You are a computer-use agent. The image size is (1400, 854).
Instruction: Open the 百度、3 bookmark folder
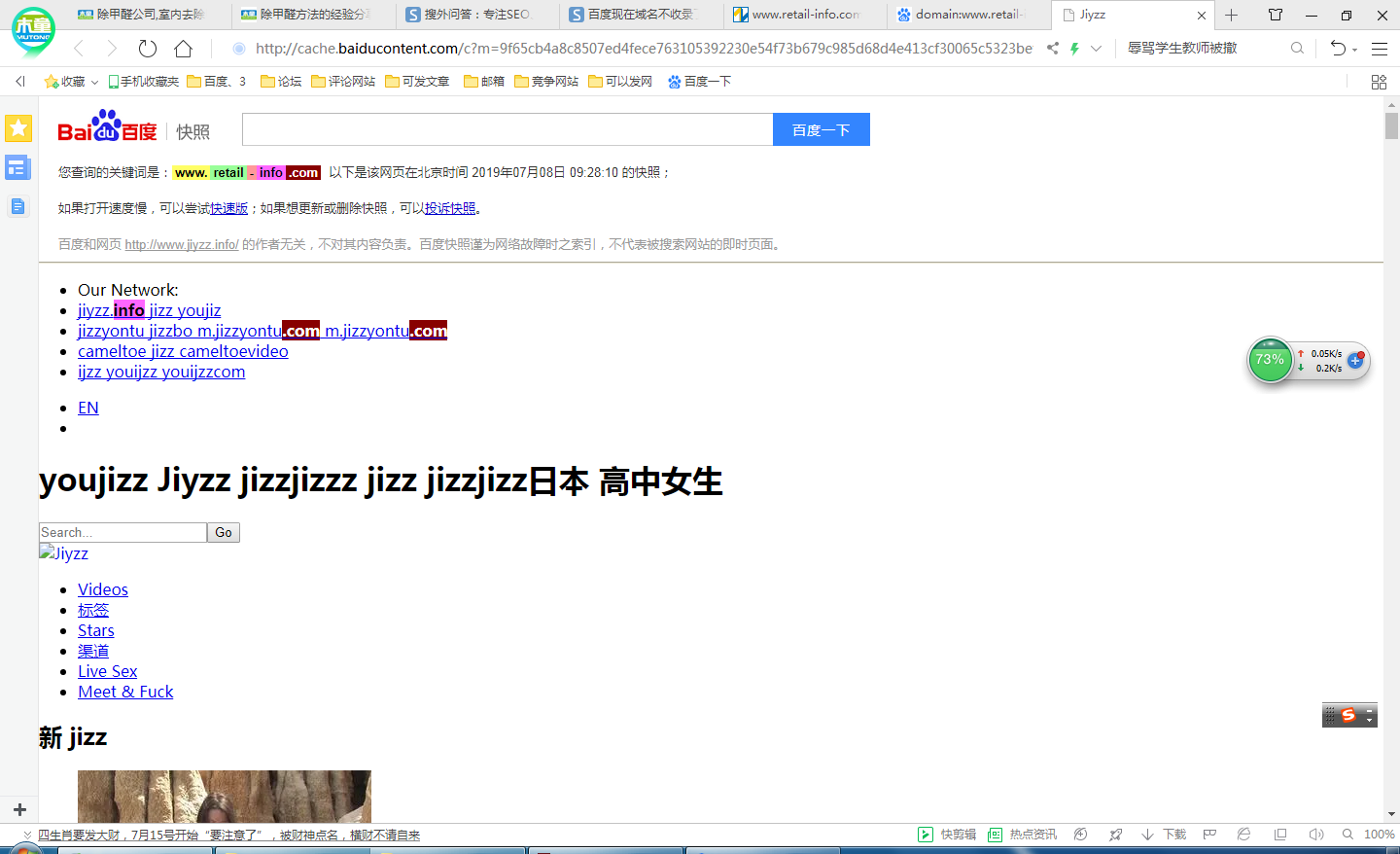[x=216, y=82]
